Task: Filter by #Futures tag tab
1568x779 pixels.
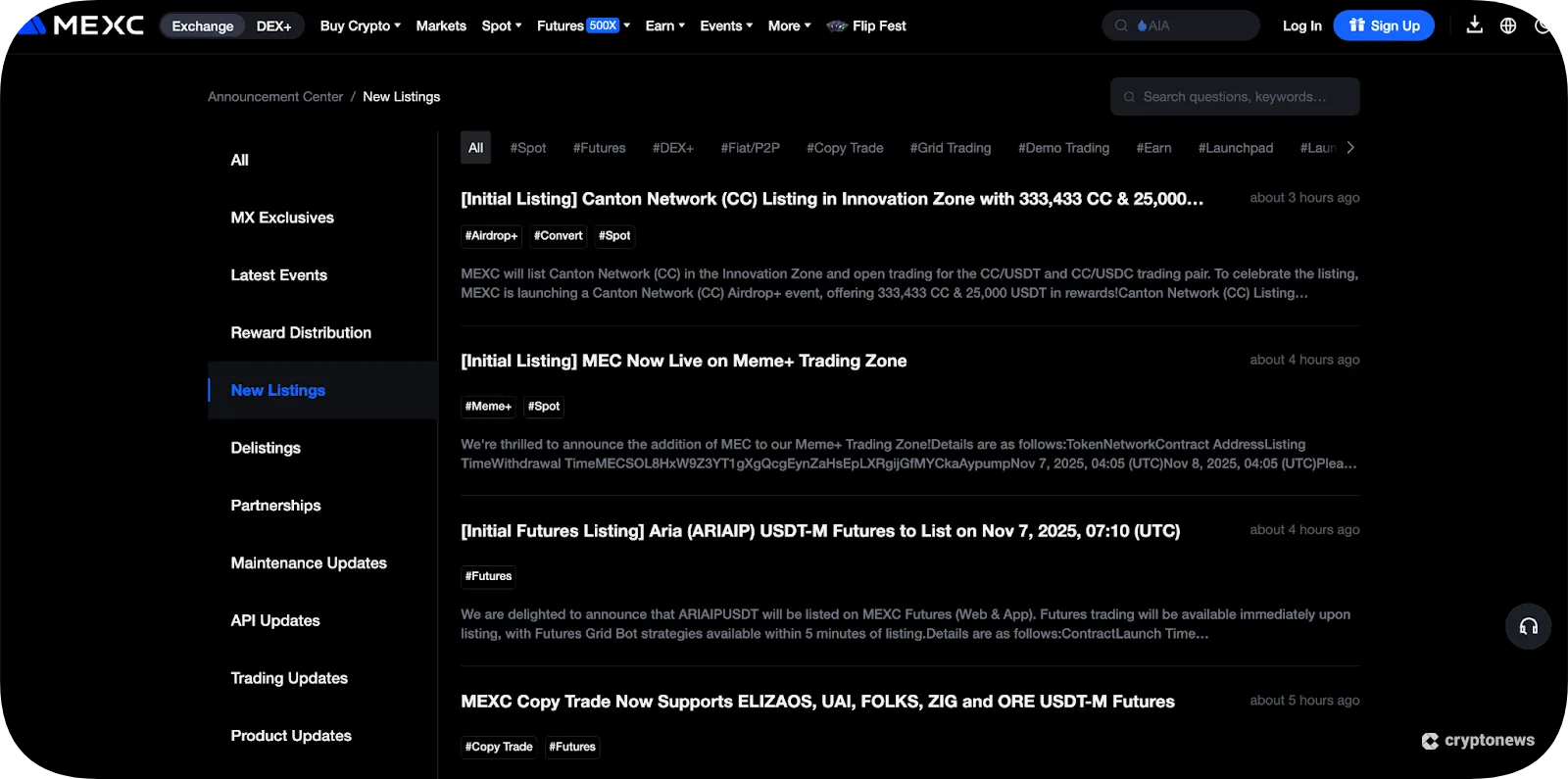Action: click(600, 148)
